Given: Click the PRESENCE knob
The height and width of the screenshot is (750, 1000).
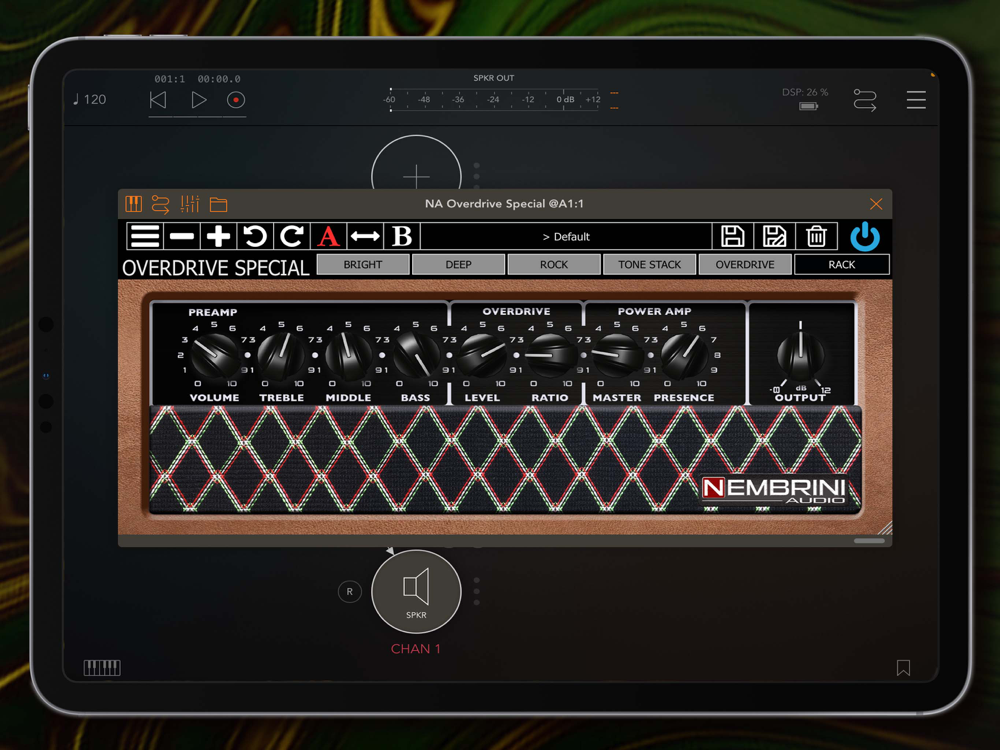Looking at the screenshot, I should pyautogui.click(x=684, y=356).
